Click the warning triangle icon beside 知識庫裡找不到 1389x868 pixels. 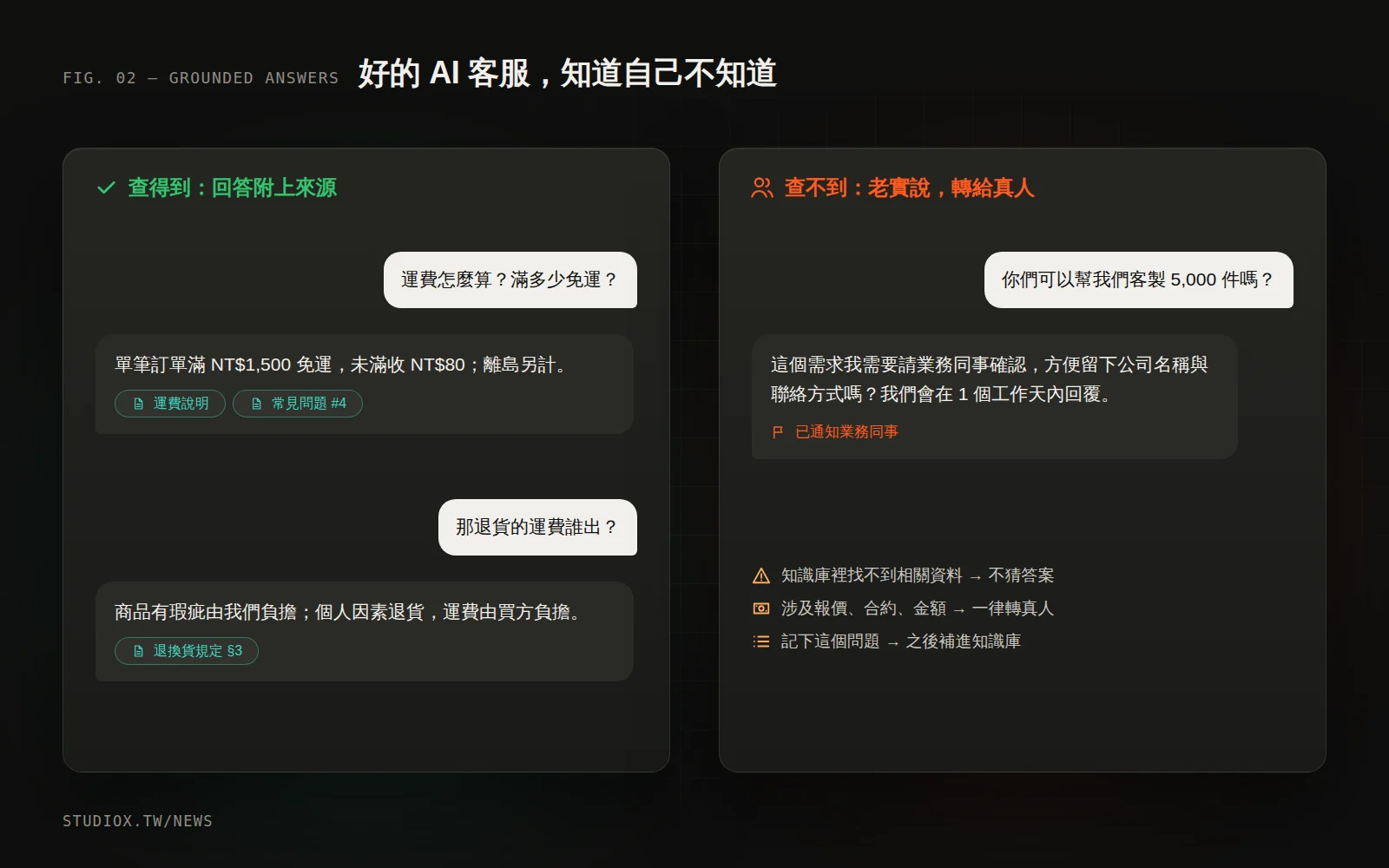point(761,575)
